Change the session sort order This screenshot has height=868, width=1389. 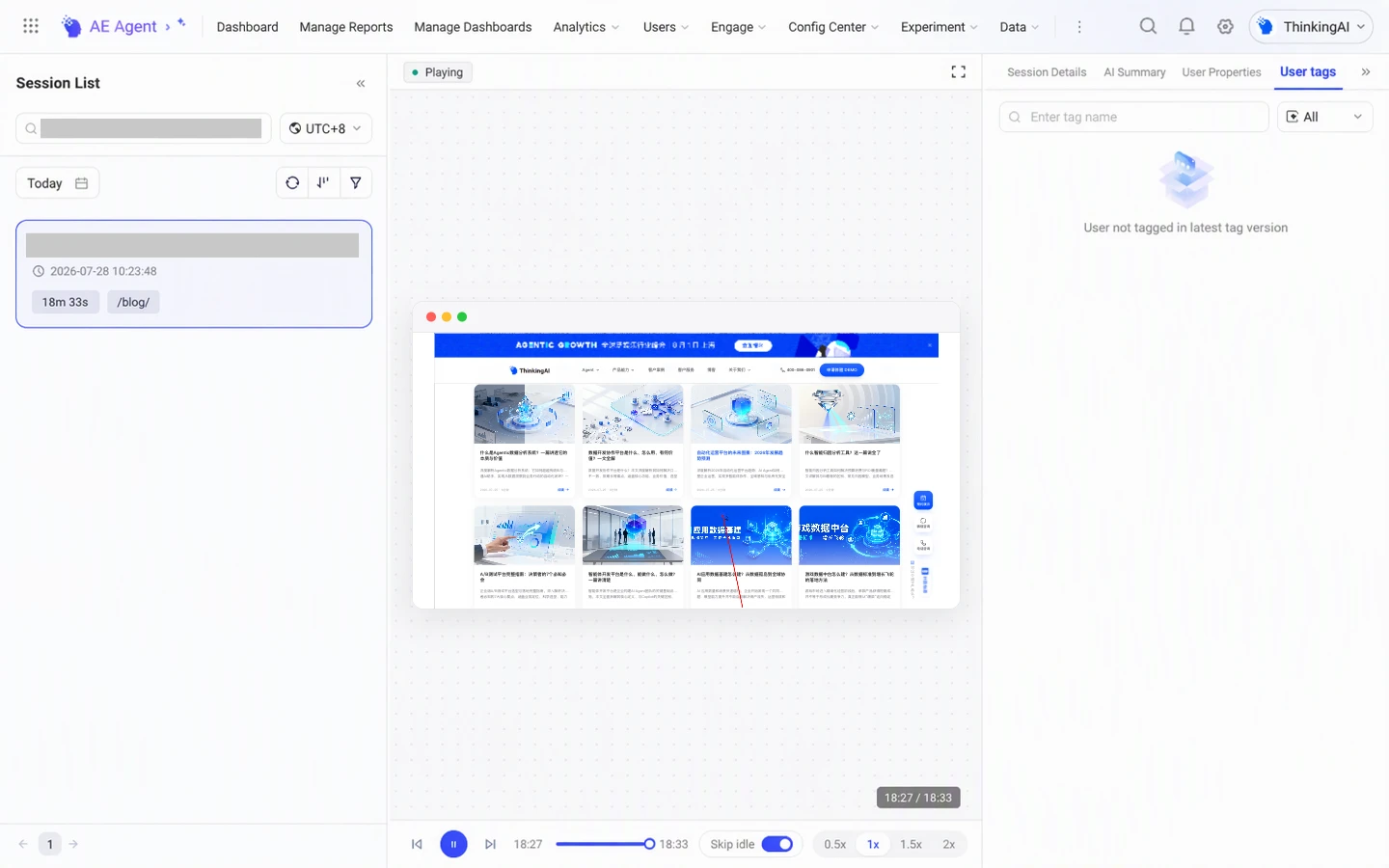324,182
